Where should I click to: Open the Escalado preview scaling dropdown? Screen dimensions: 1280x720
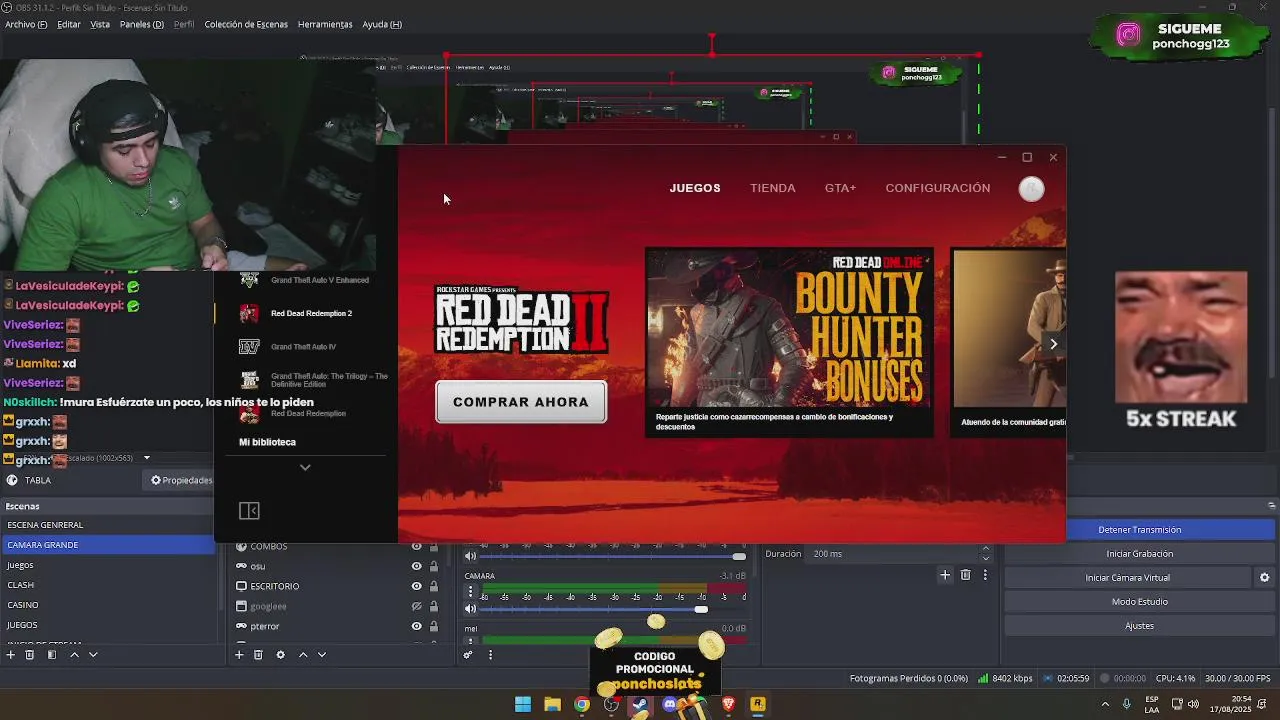(146, 458)
